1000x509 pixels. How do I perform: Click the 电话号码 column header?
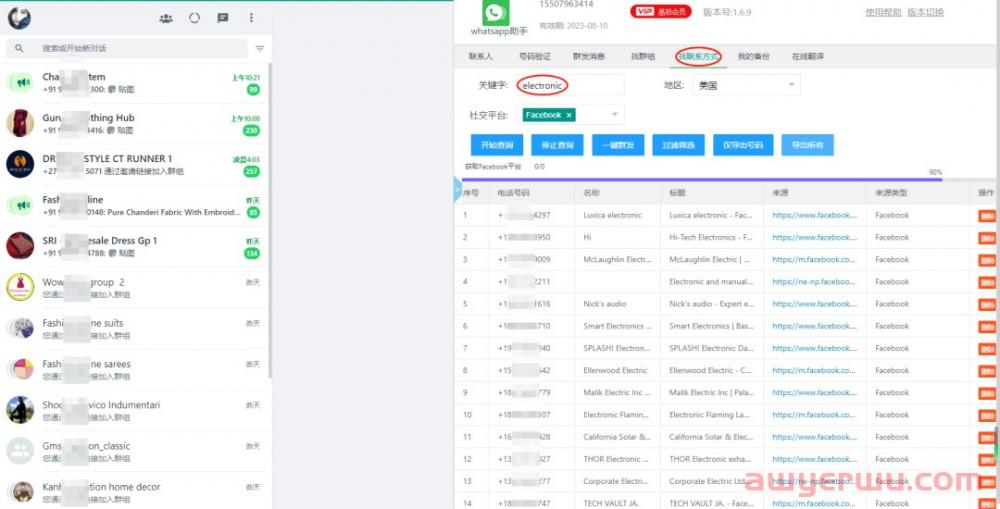(513, 193)
